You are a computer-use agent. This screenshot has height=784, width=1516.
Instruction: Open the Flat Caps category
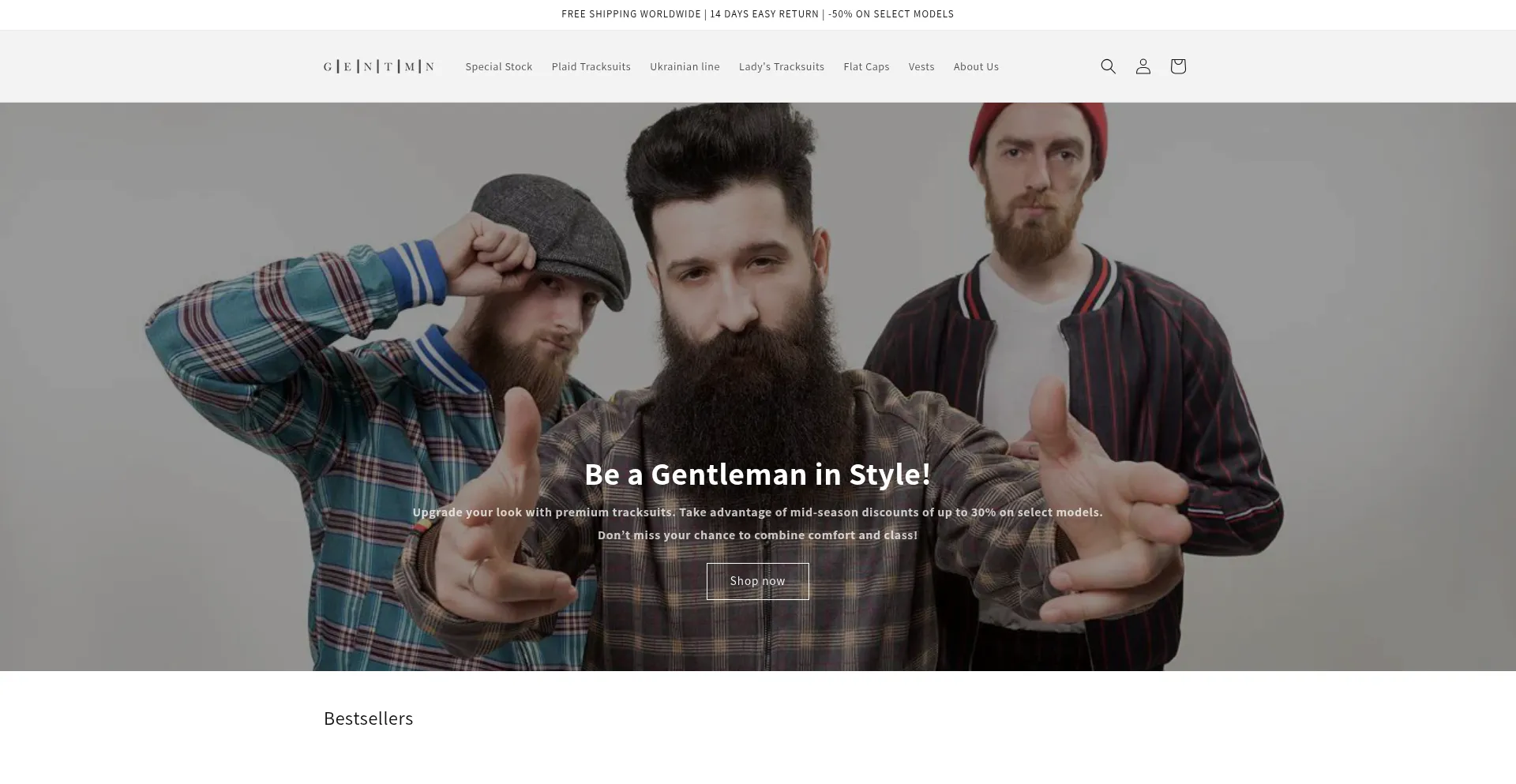coord(866,66)
